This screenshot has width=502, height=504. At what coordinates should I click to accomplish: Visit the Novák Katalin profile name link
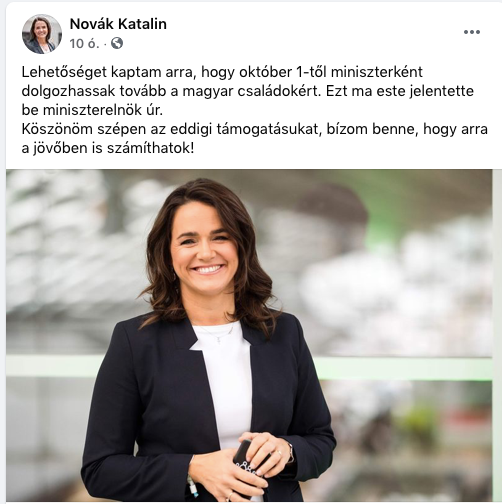point(118,24)
